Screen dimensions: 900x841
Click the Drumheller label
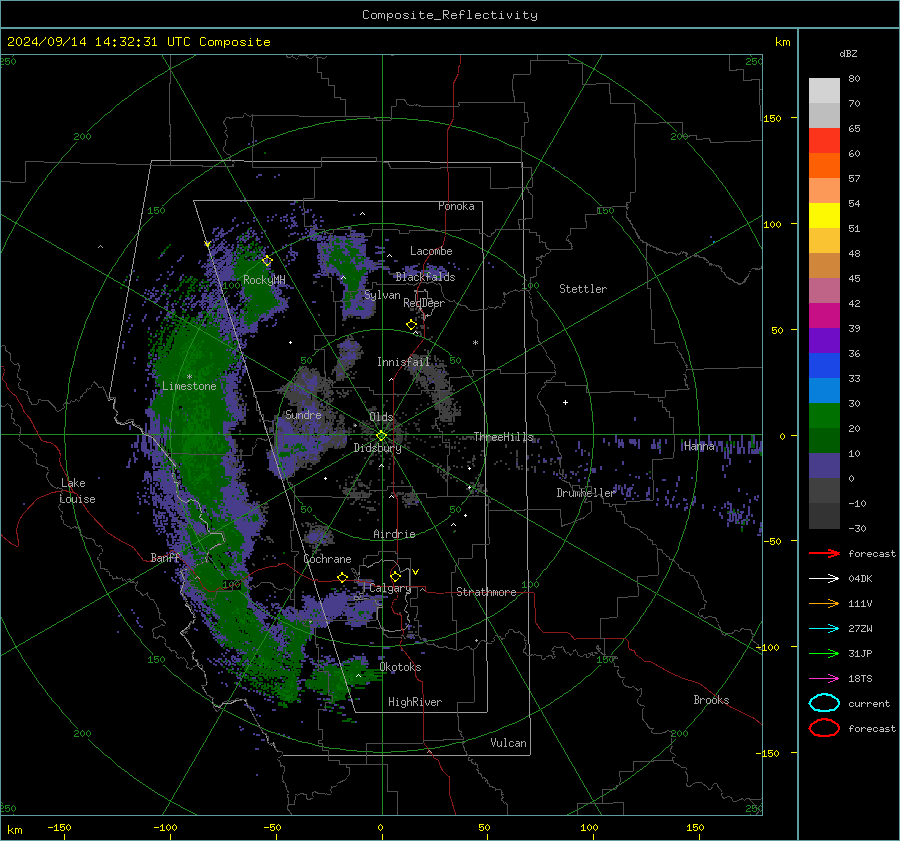(585, 493)
